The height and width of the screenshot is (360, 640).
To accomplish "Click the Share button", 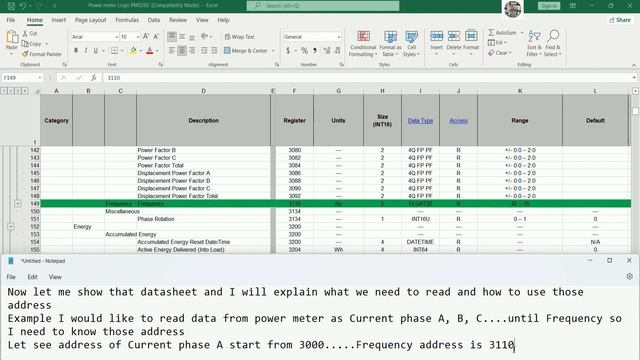I will (x=620, y=20).
